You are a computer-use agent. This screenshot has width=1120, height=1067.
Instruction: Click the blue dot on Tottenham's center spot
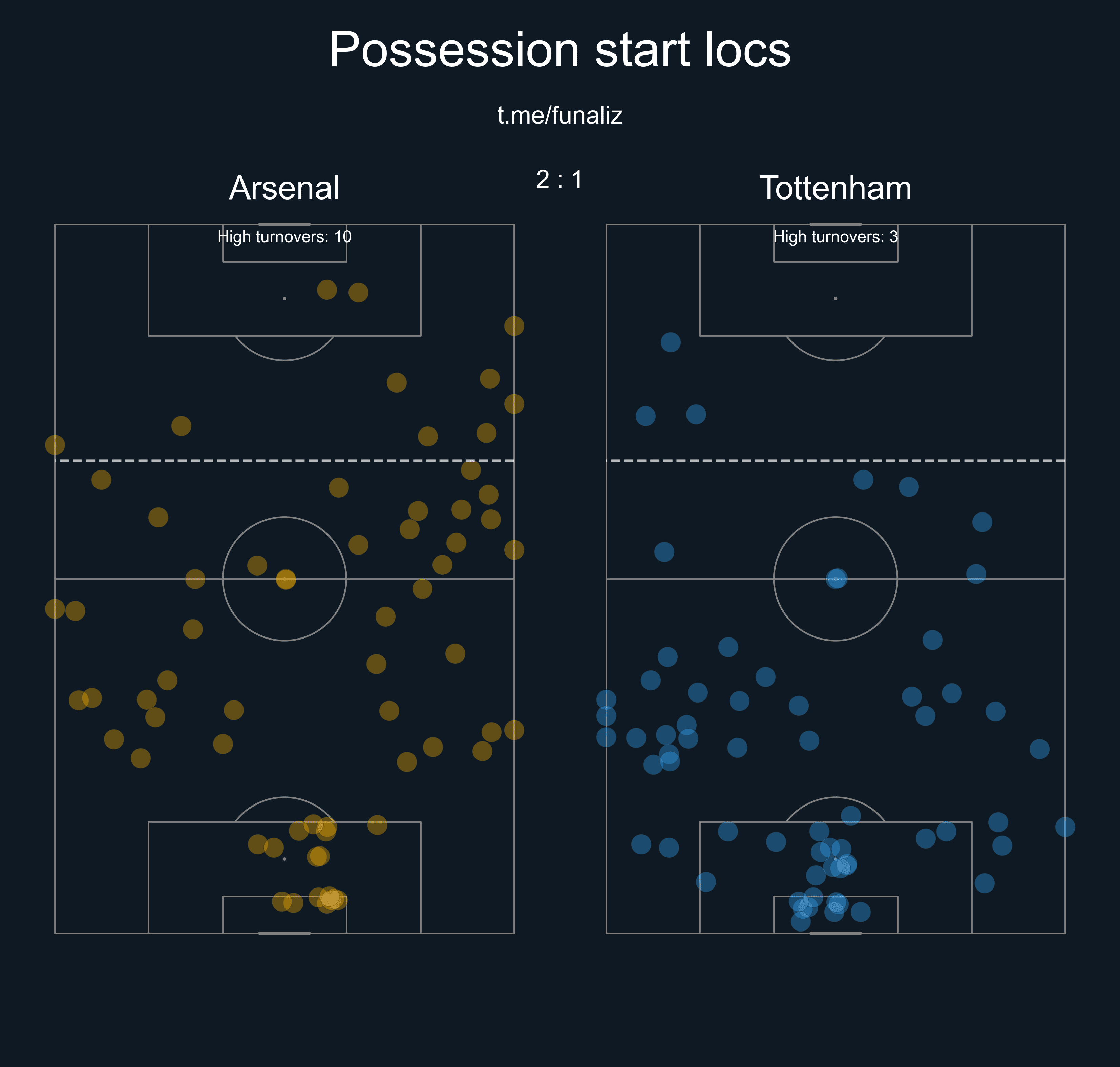click(x=836, y=579)
